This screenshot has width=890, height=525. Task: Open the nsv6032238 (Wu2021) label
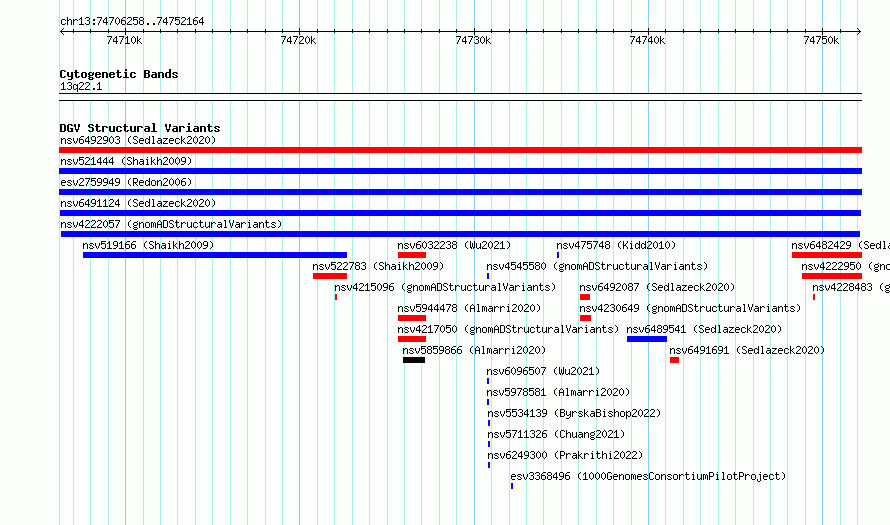click(454, 245)
